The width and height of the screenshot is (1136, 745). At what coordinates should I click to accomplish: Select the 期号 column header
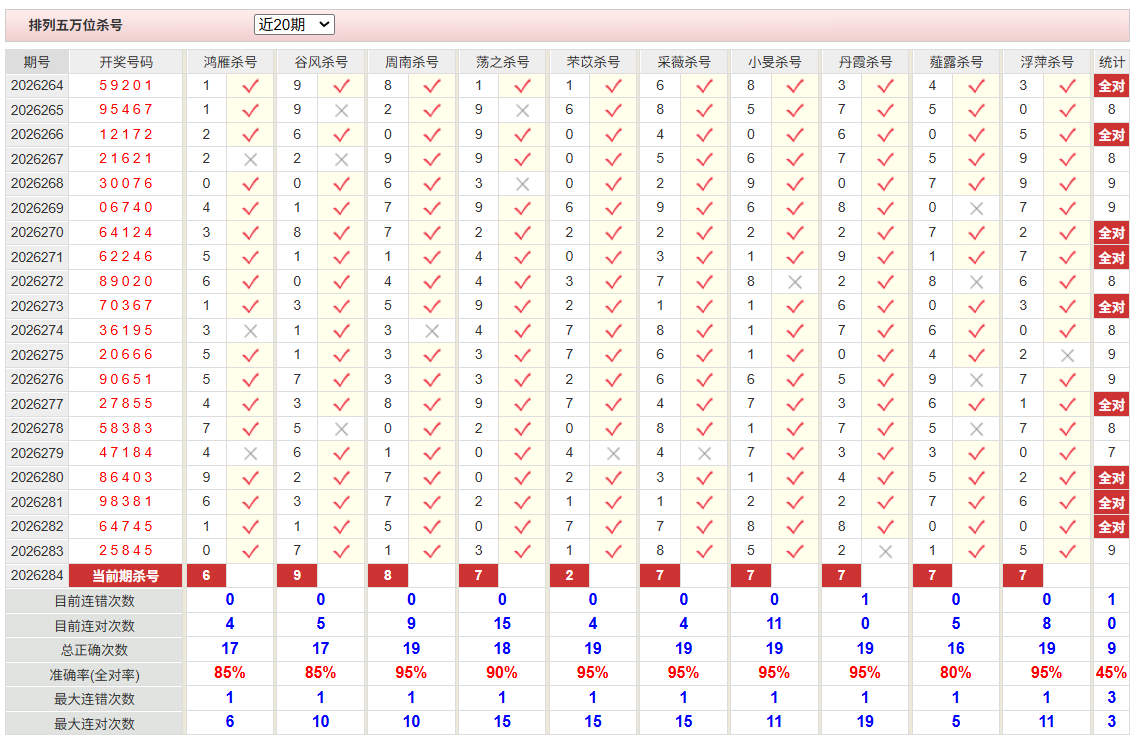pos(37,62)
